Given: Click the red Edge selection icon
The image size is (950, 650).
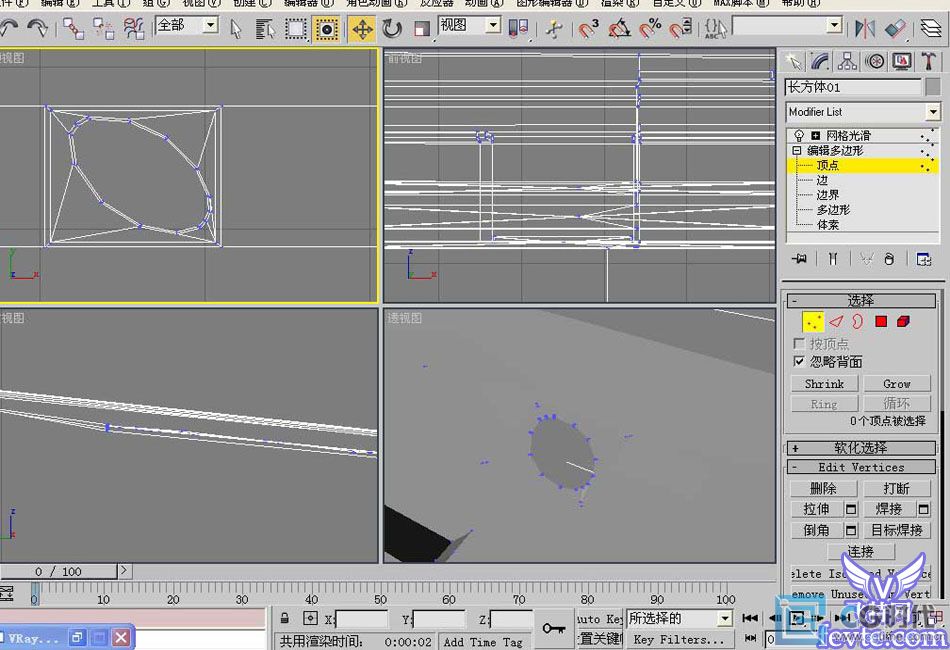Looking at the screenshot, I should (836, 322).
